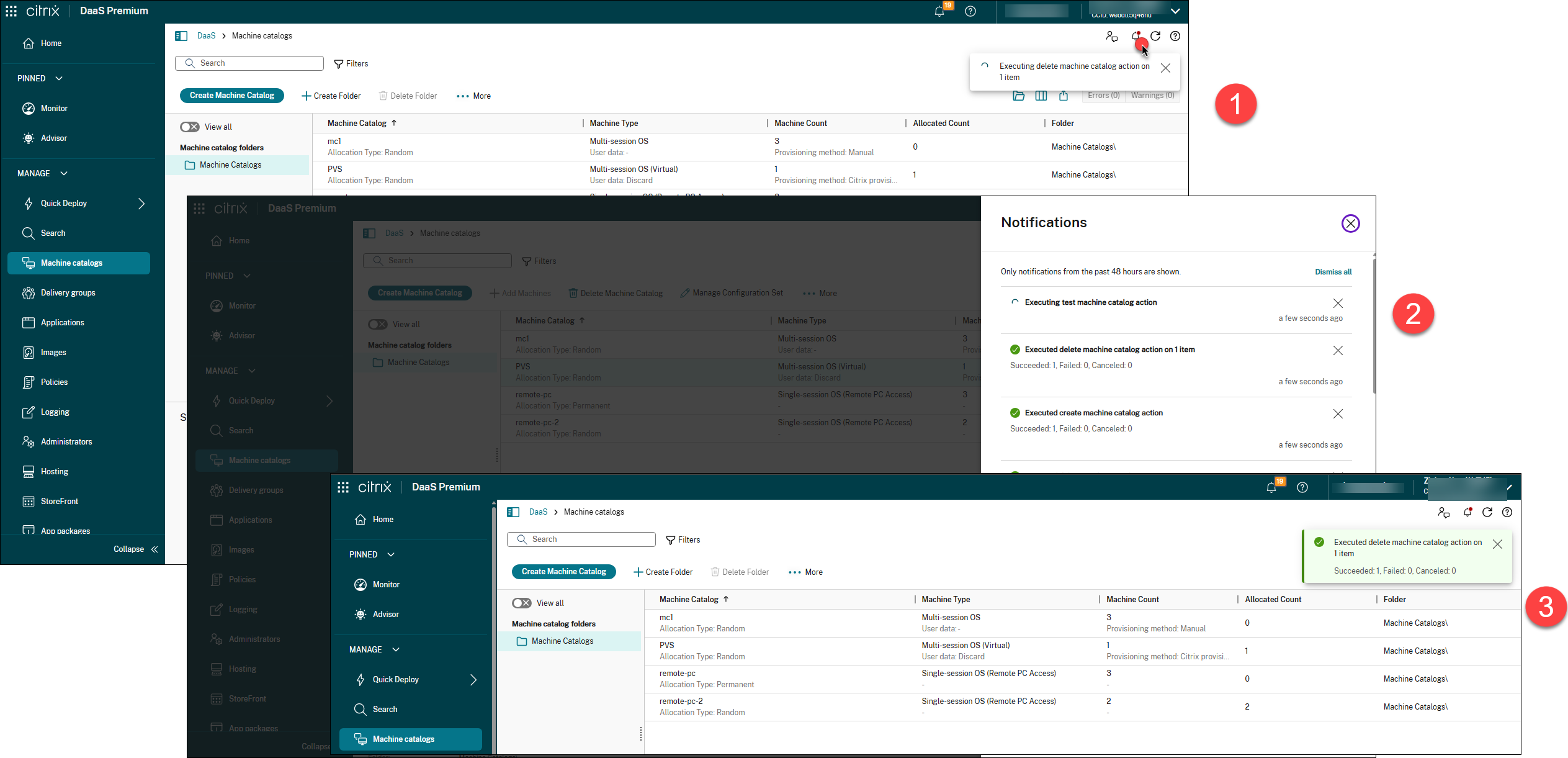
Task: Open the top header help icon in window 1
Action: pos(970,11)
